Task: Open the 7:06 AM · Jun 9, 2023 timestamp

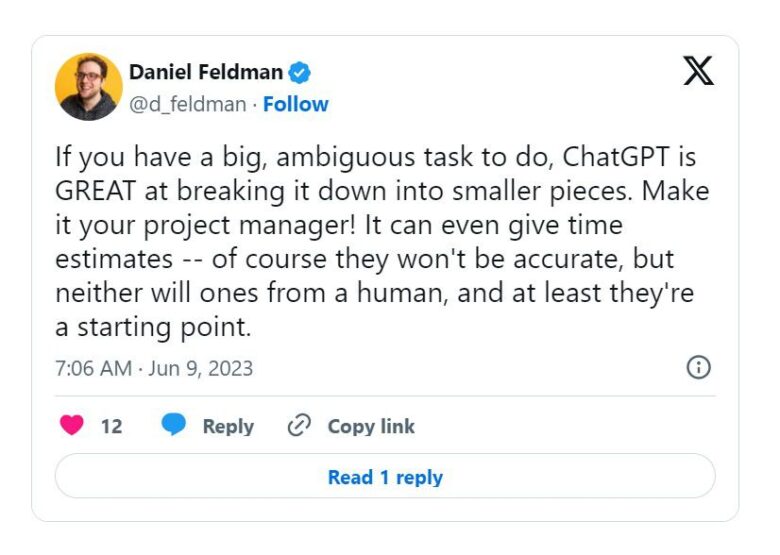Action: 154,368
